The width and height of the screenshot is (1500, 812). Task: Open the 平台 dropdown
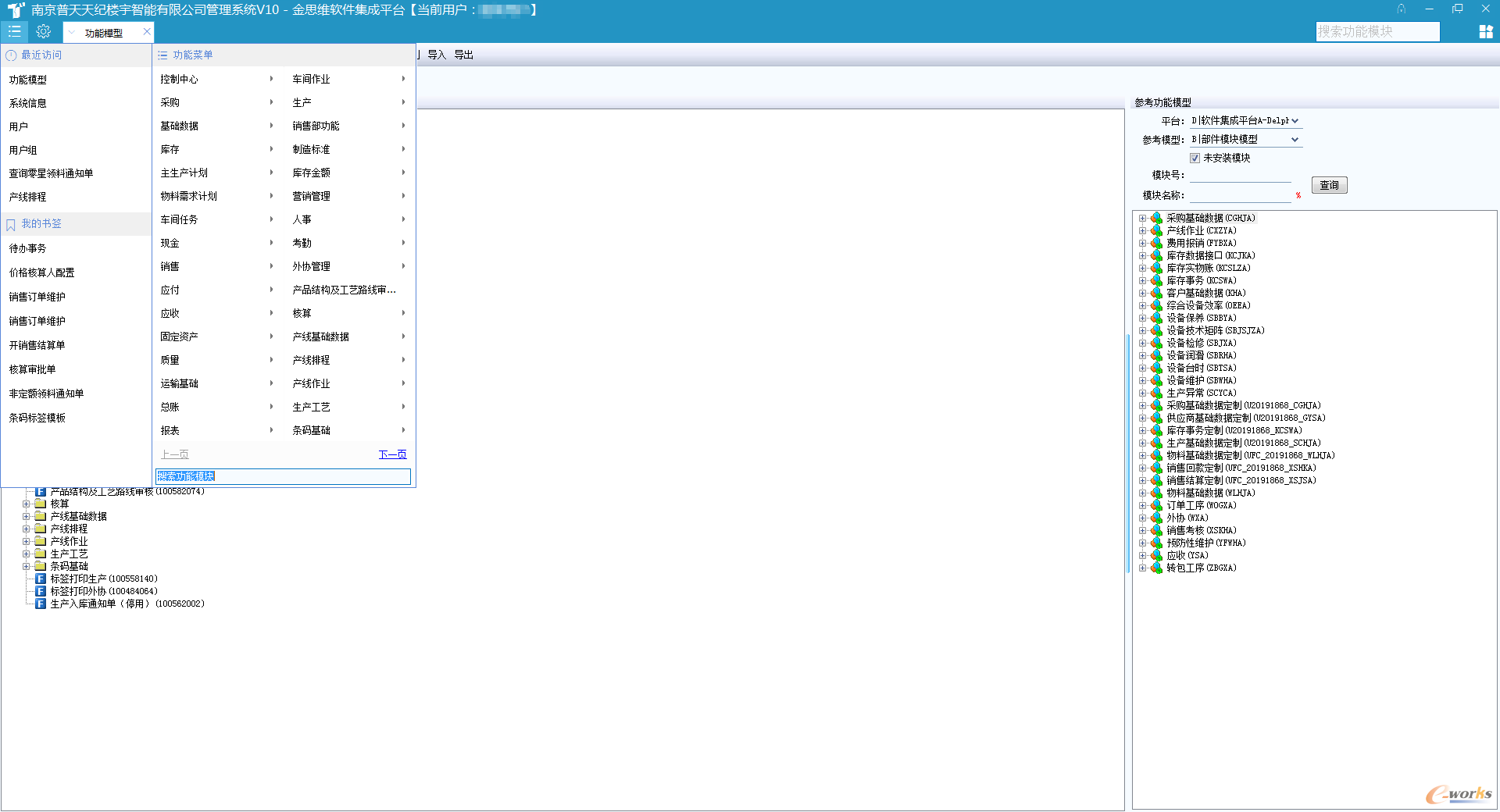[x=1295, y=121]
